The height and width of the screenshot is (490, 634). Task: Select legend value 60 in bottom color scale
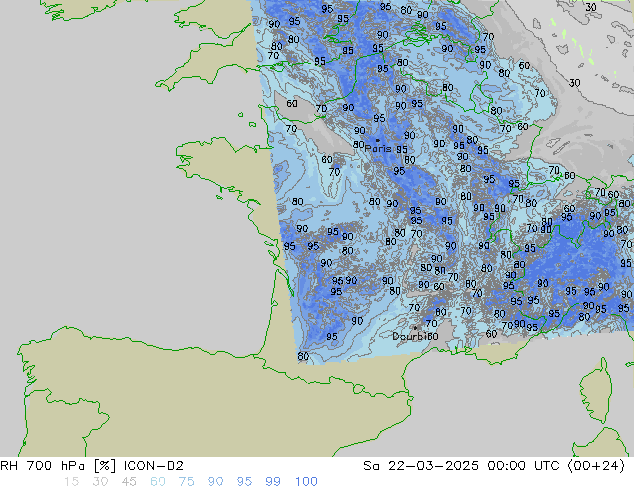point(158,482)
